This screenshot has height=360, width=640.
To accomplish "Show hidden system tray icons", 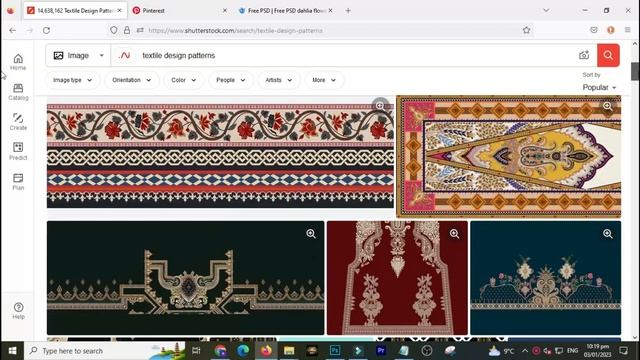I will click(x=524, y=351).
